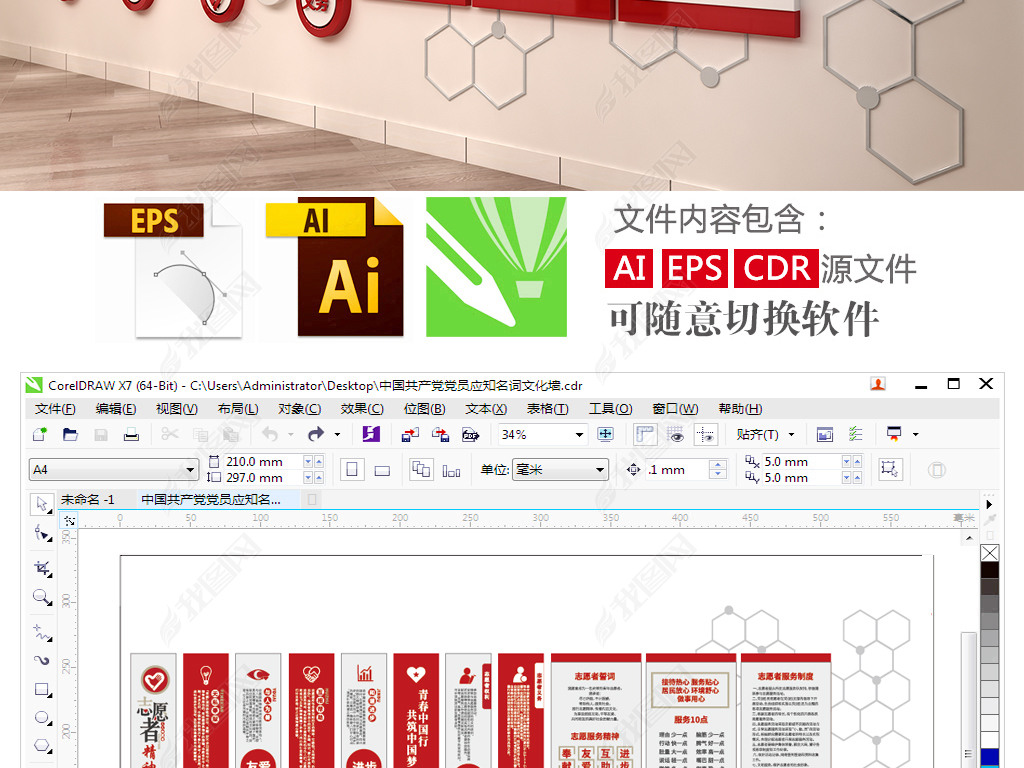
Task: Switch to the 未命名 -1 document tab
Action: coord(88,499)
